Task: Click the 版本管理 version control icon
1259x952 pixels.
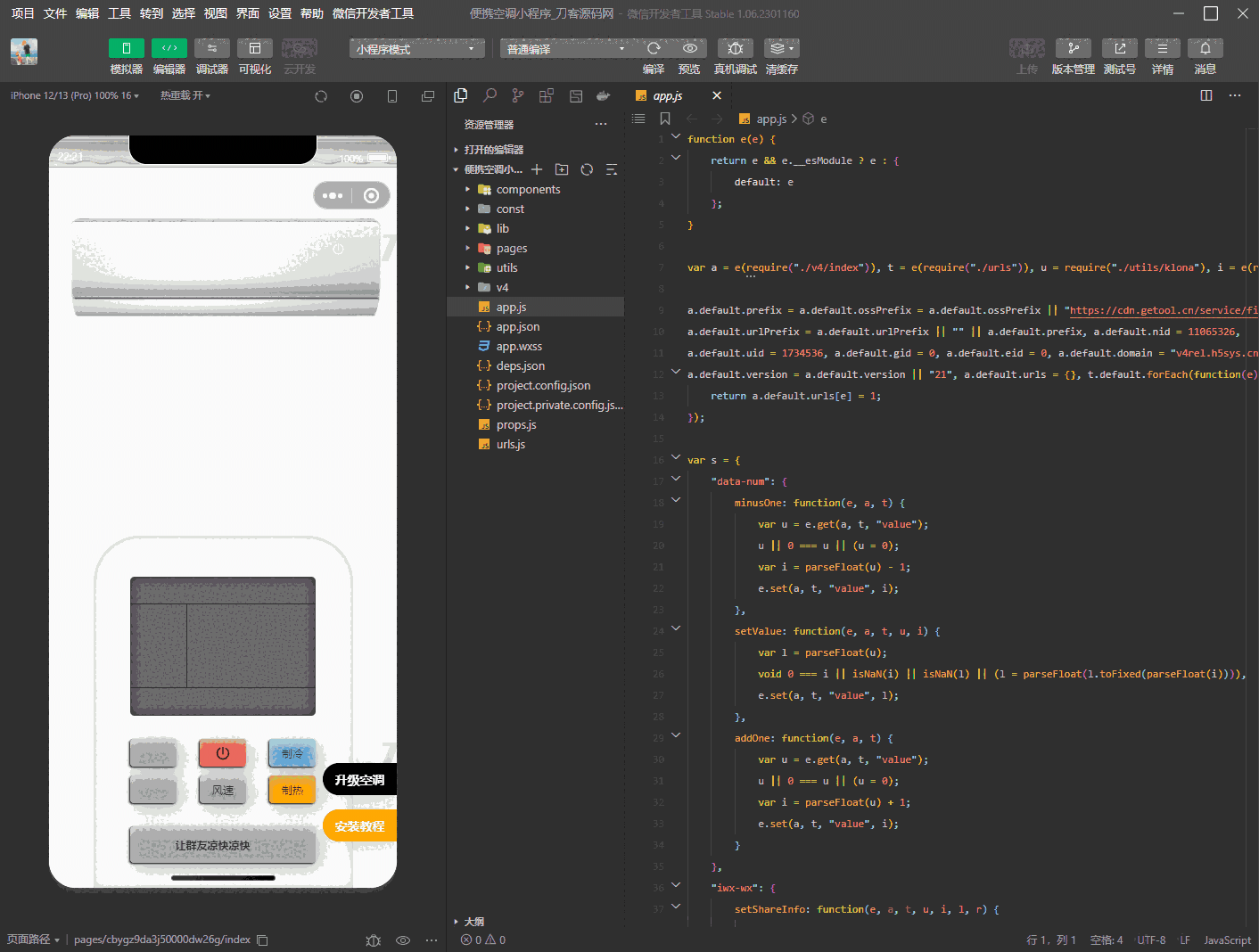Action: [x=1073, y=48]
